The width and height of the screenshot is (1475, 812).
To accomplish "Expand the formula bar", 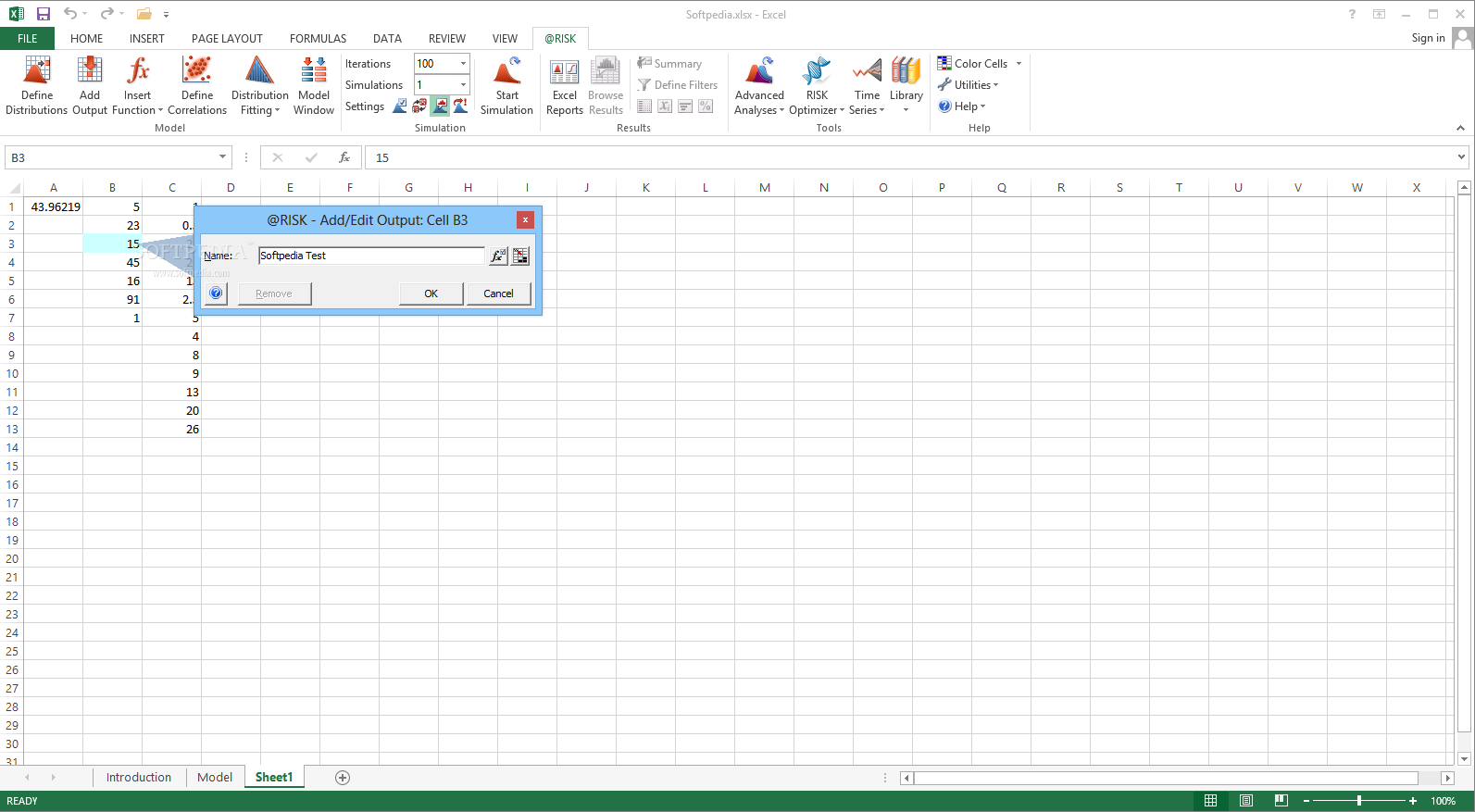I will point(1461,156).
